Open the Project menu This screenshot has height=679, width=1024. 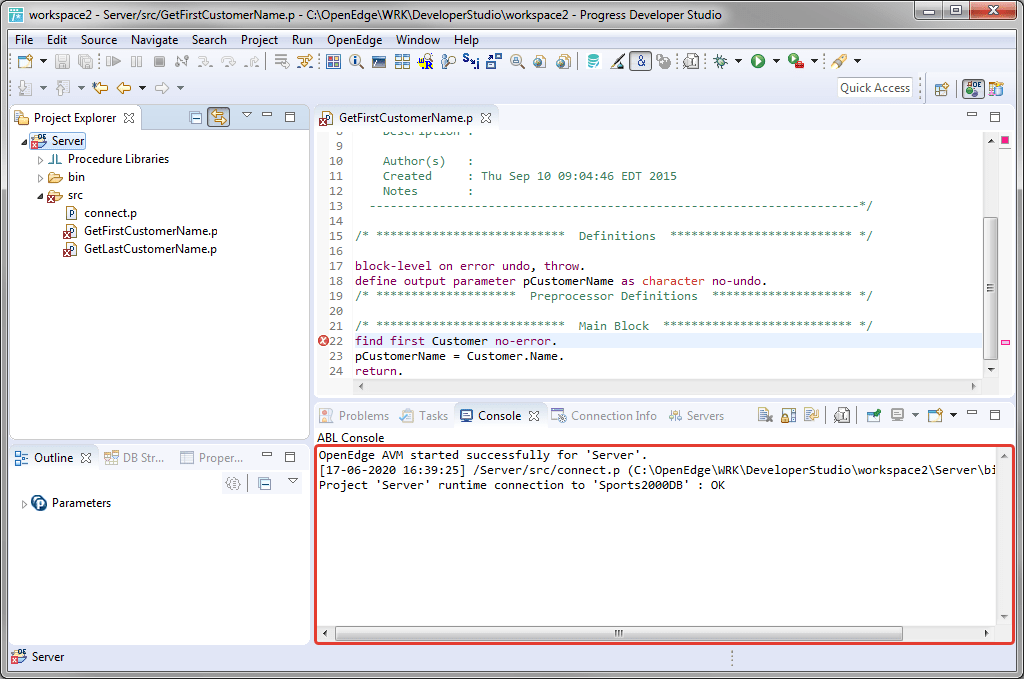coord(259,40)
